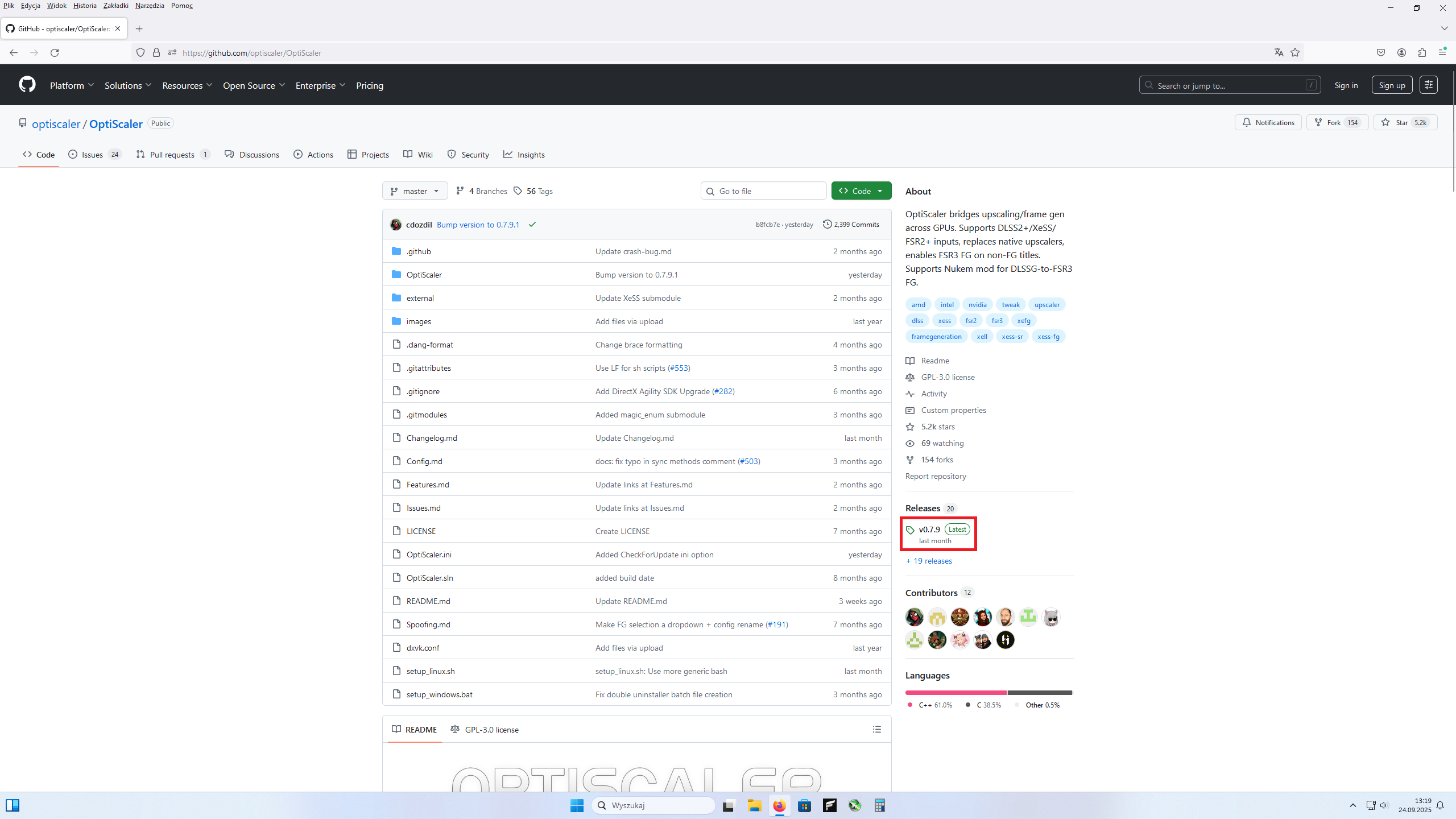This screenshot has width=1456, height=819.
Task: Open the master branch dropdown
Action: [415, 191]
